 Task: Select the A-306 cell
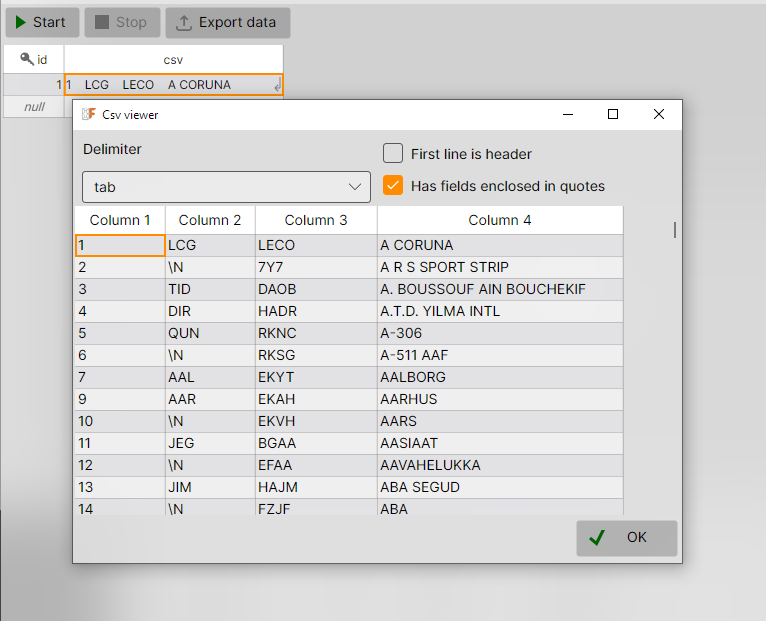pyautogui.click(x=500, y=333)
